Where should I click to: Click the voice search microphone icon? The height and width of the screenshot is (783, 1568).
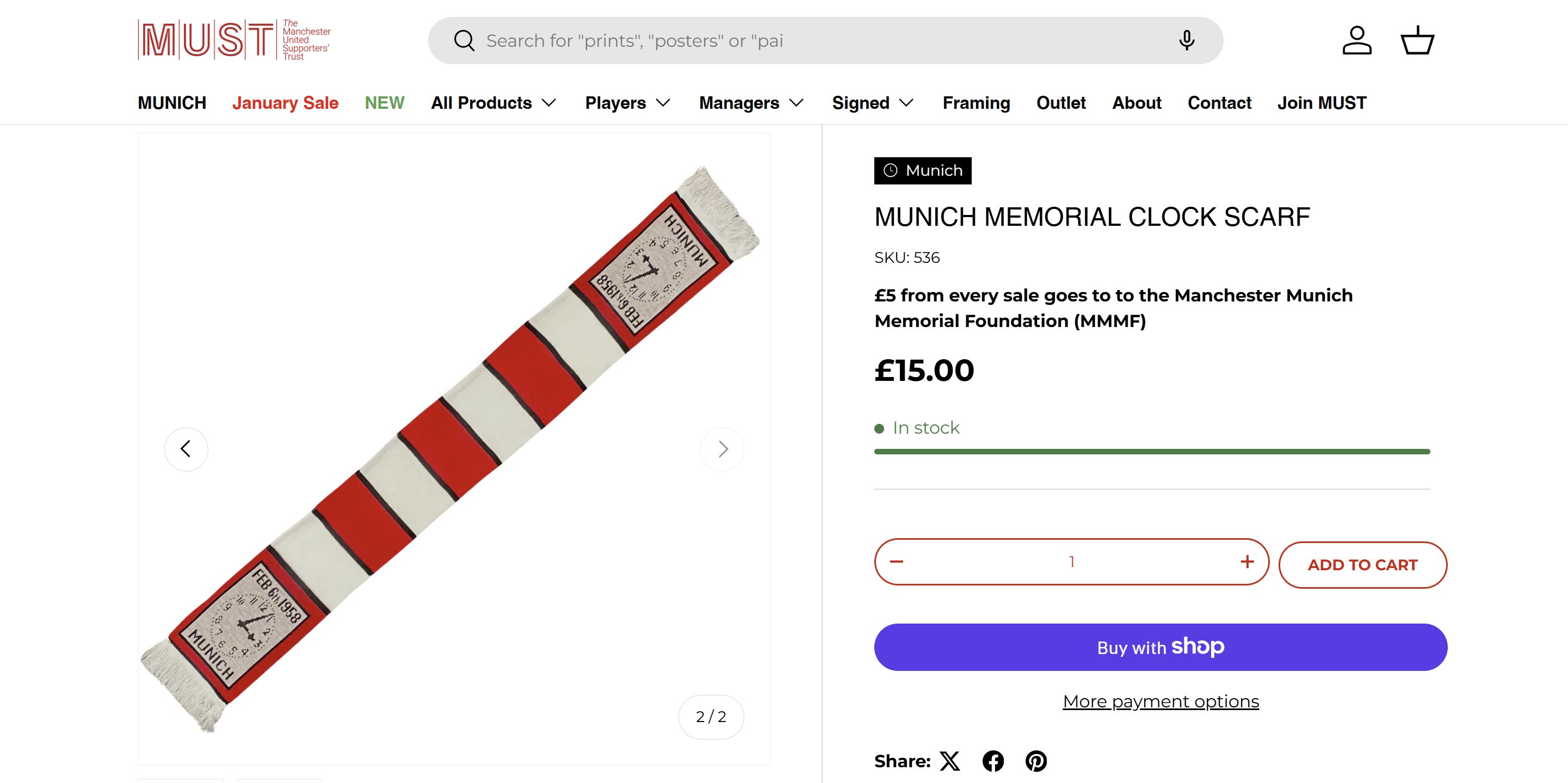click(x=1187, y=40)
